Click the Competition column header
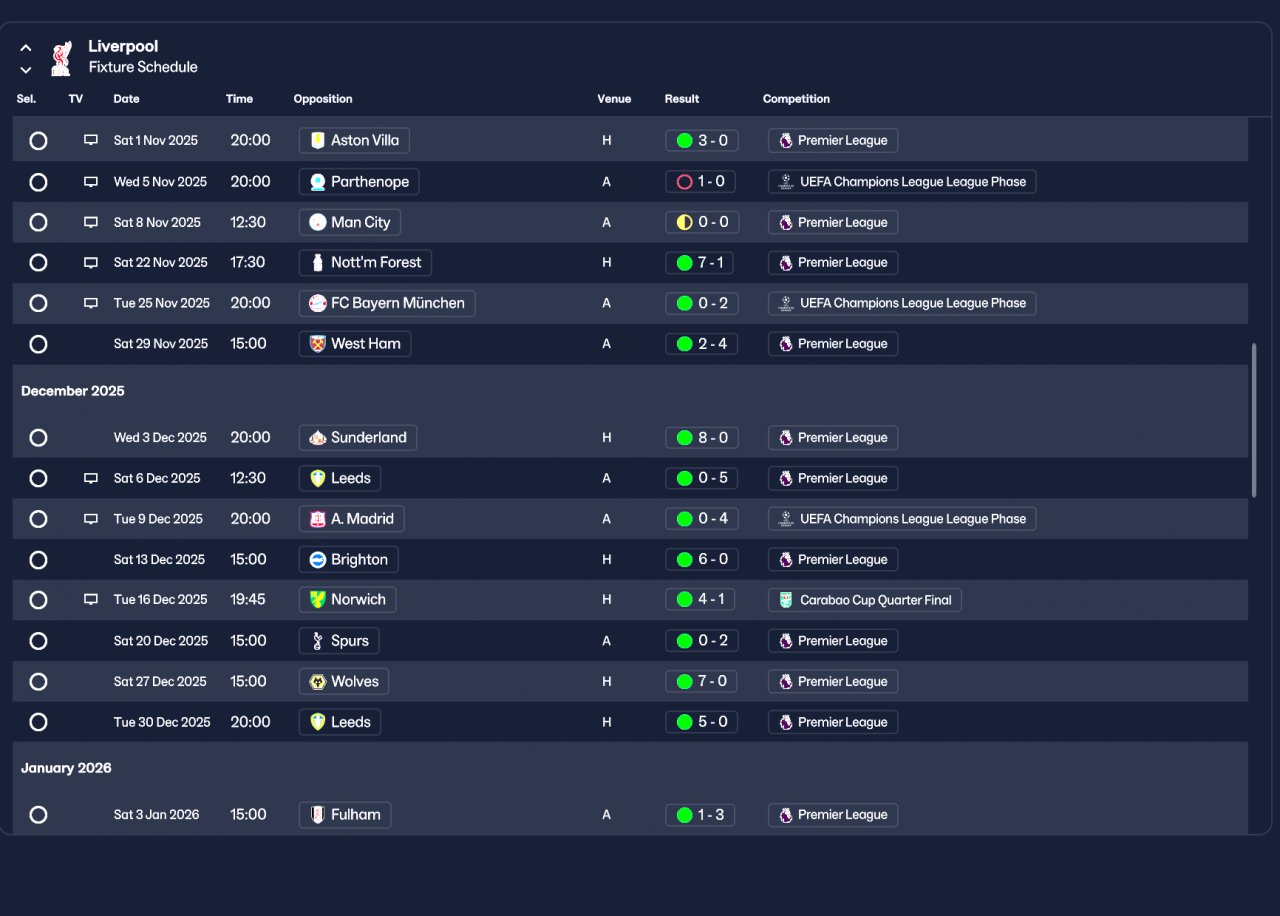1280x916 pixels. click(x=796, y=99)
